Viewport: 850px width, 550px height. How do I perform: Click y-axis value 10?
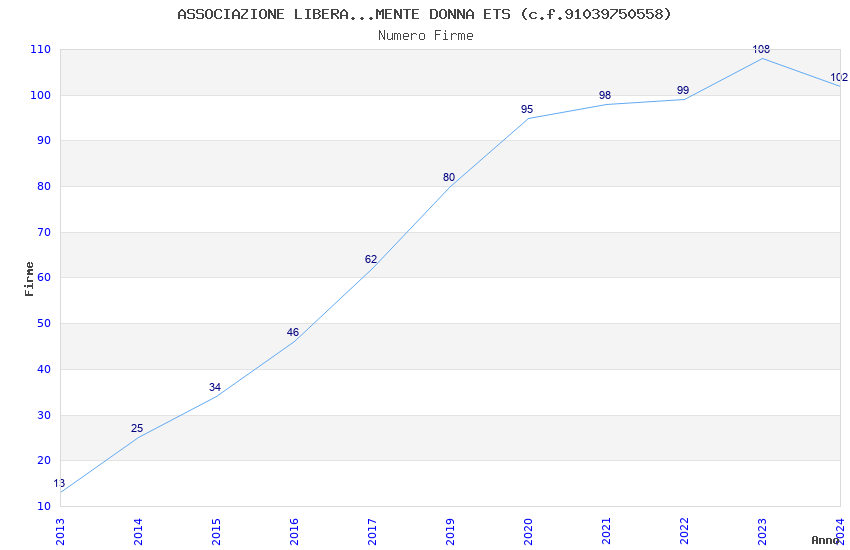(44, 507)
